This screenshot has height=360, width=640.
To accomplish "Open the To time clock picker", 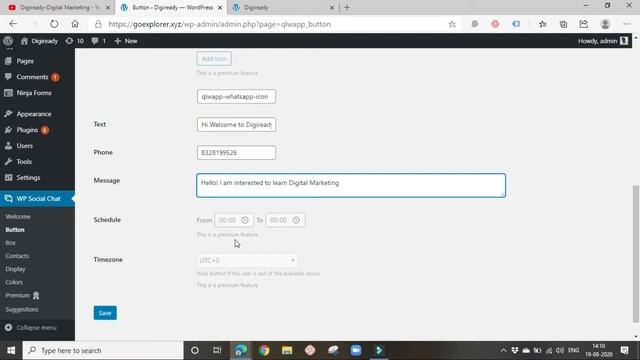I will [296, 220].
